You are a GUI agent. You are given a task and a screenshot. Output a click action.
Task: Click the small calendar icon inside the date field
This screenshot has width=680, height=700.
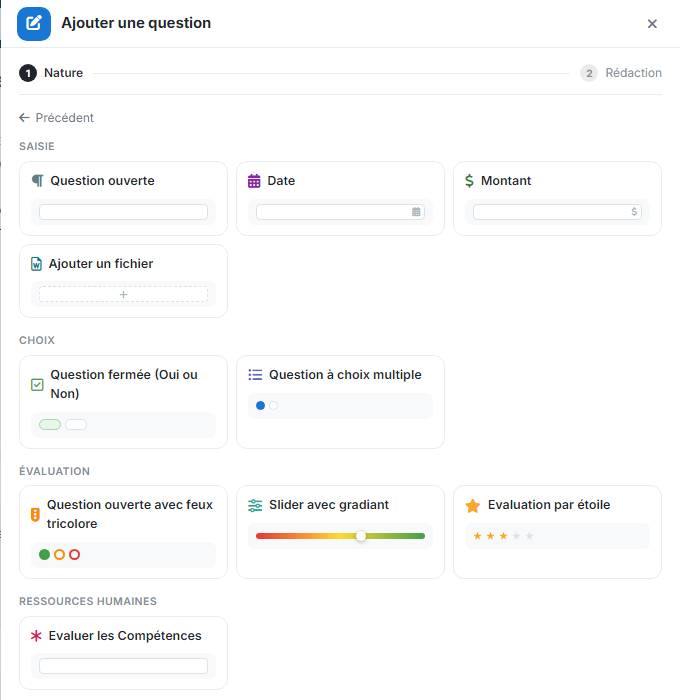[x=416, y=212]
